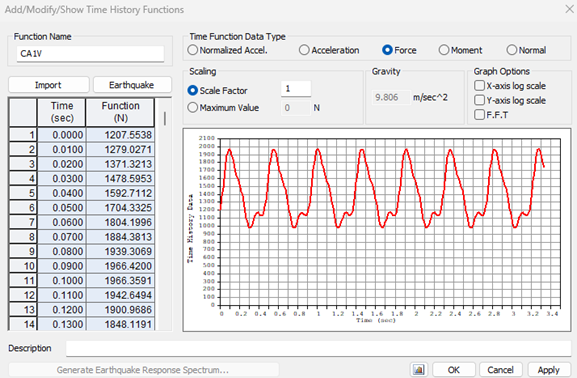Screen dimensions: 577x378
Task: Select function value 1279.0271
Action: pos(120,149)
